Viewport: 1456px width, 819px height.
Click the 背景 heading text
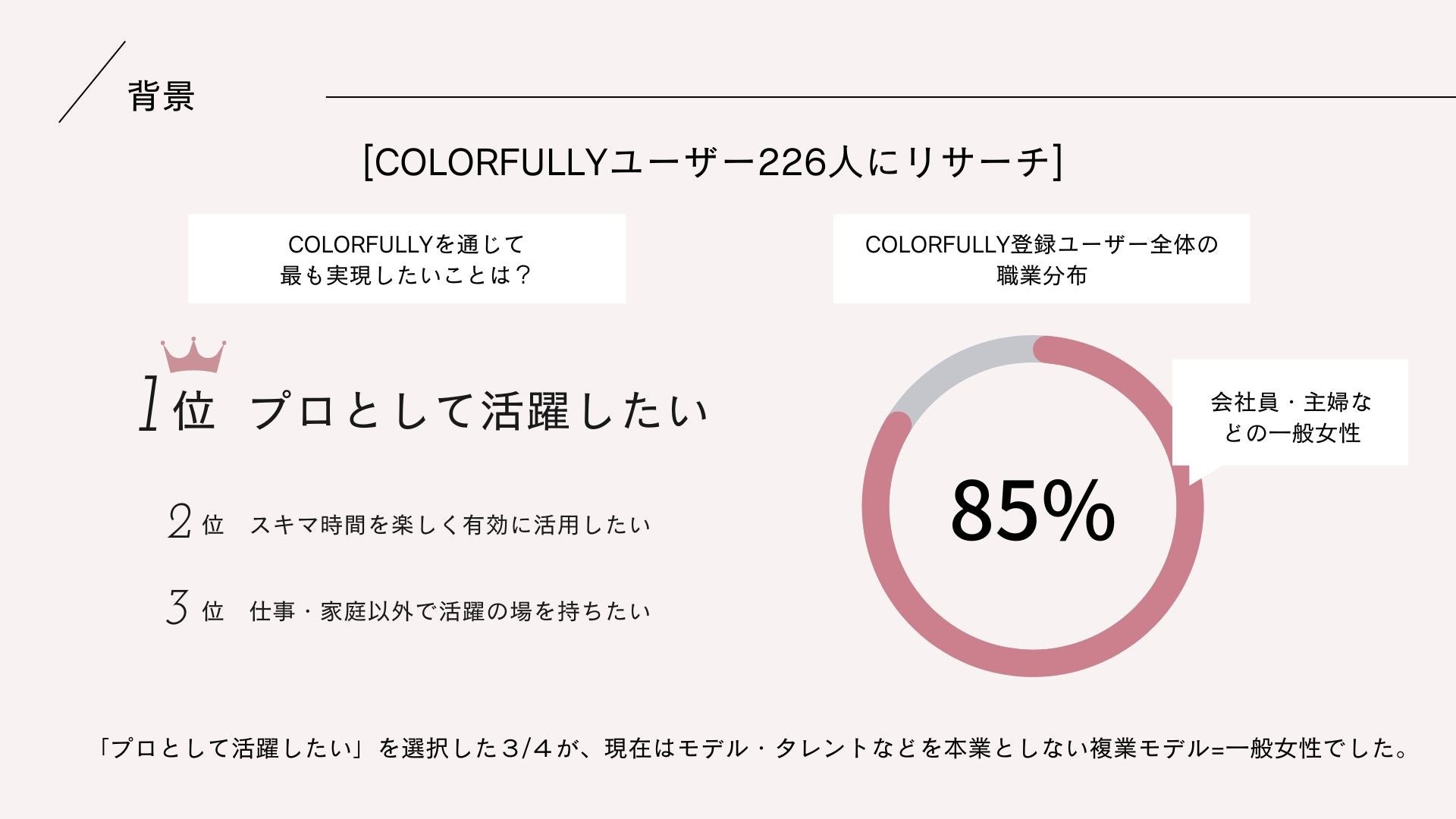point(162,96)
